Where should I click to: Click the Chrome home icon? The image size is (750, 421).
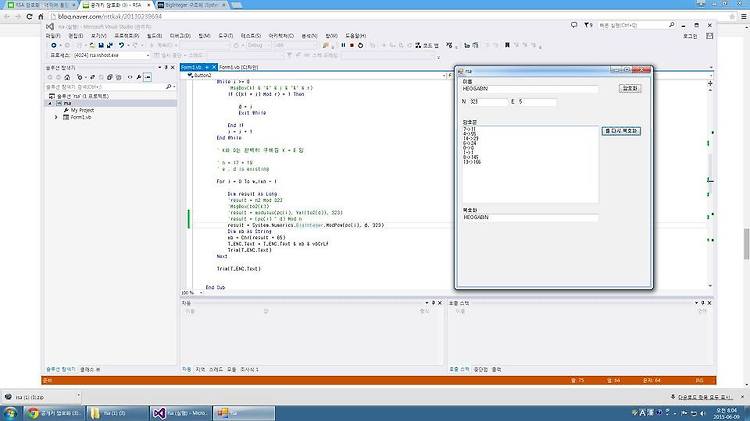click(x=41, y=16)
